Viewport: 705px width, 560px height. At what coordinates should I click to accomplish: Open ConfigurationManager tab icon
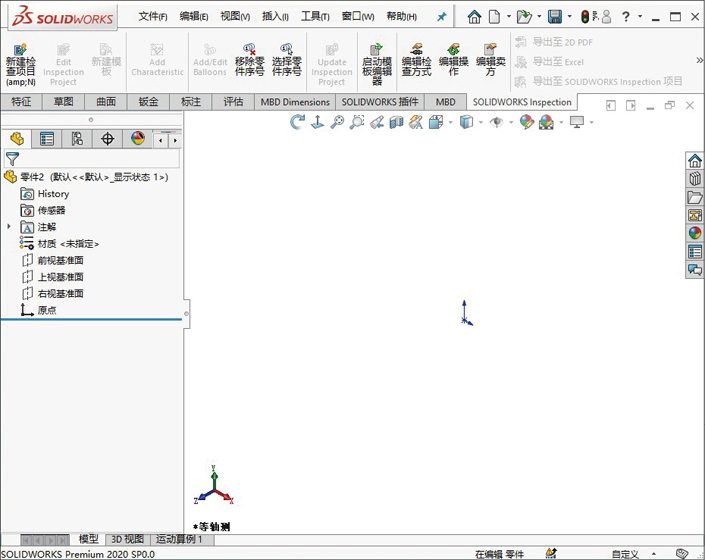click(x=77, y=139)
